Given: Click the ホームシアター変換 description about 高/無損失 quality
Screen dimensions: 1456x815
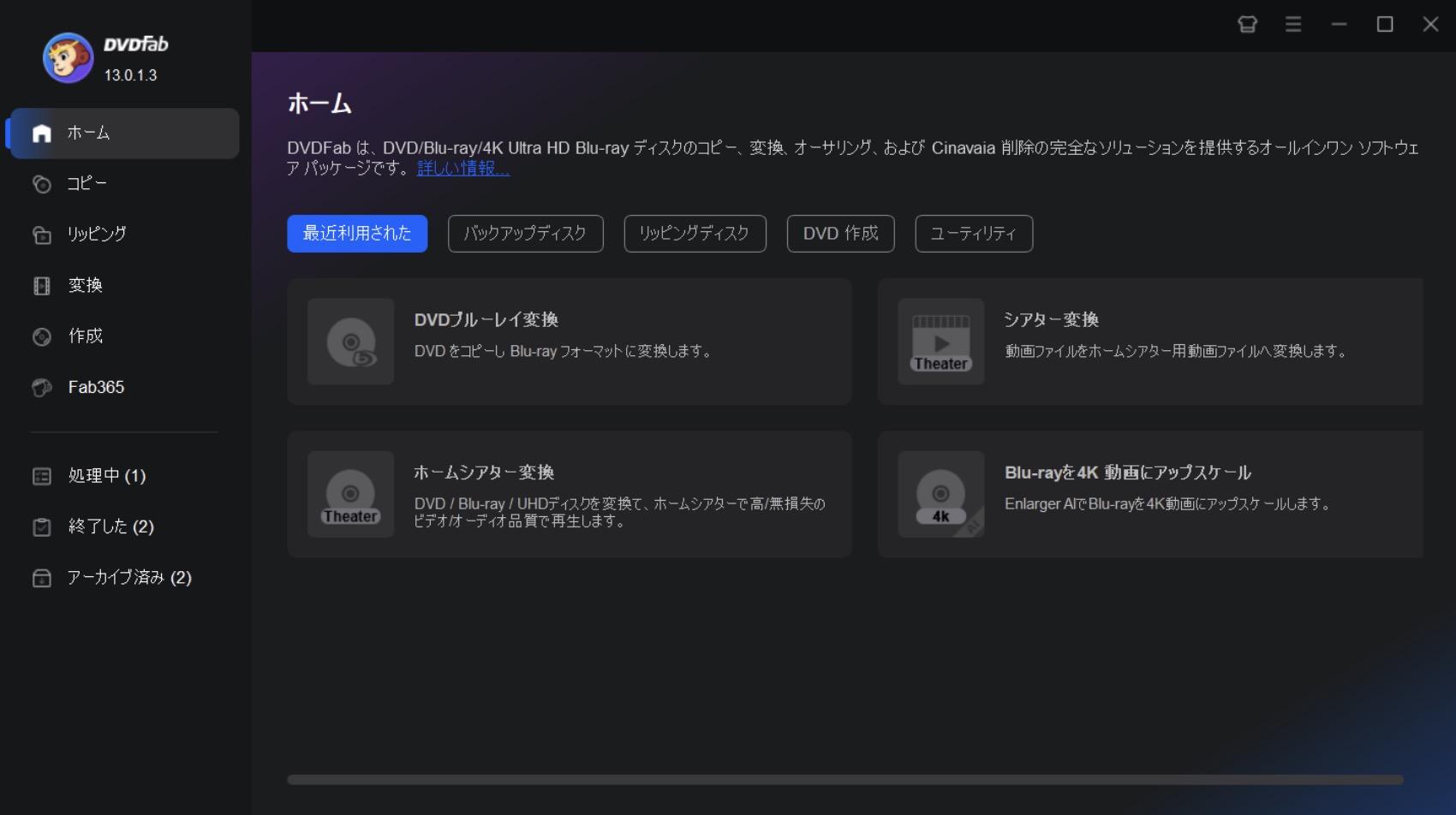Looking at the screenshot, I should coord(619,513).
